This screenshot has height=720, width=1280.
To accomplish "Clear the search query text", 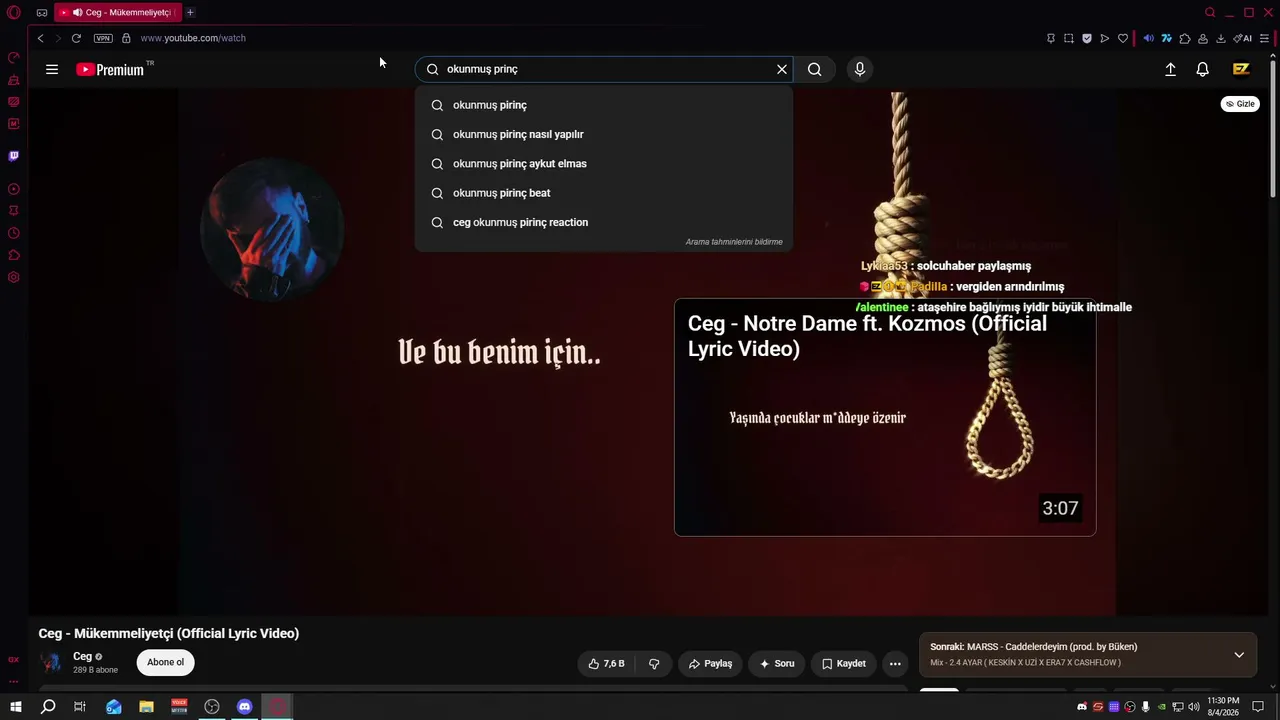I will (x=782, y=69).
